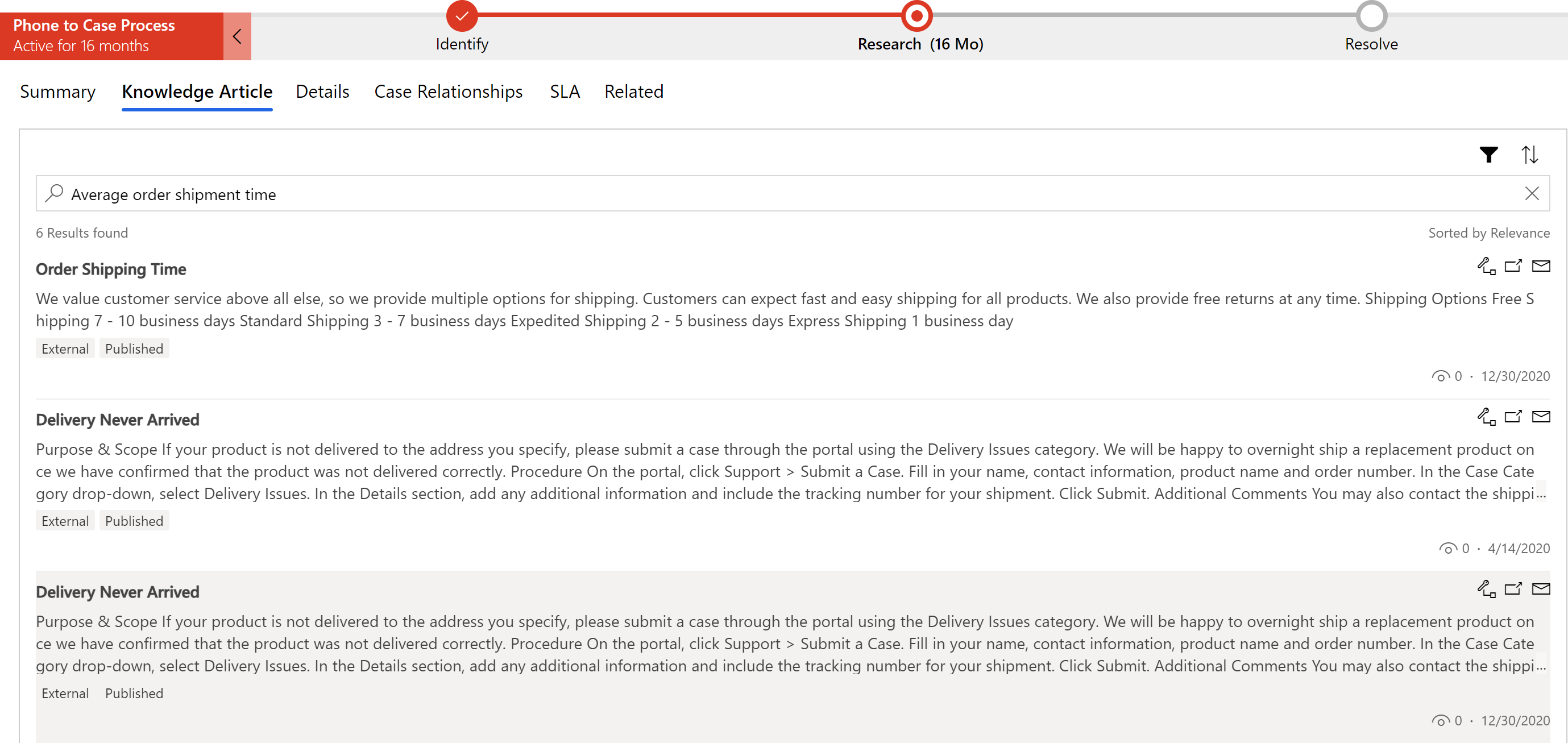Switch to the Details tab
This screenshot has height=743, width=1568.
[323, 91]
